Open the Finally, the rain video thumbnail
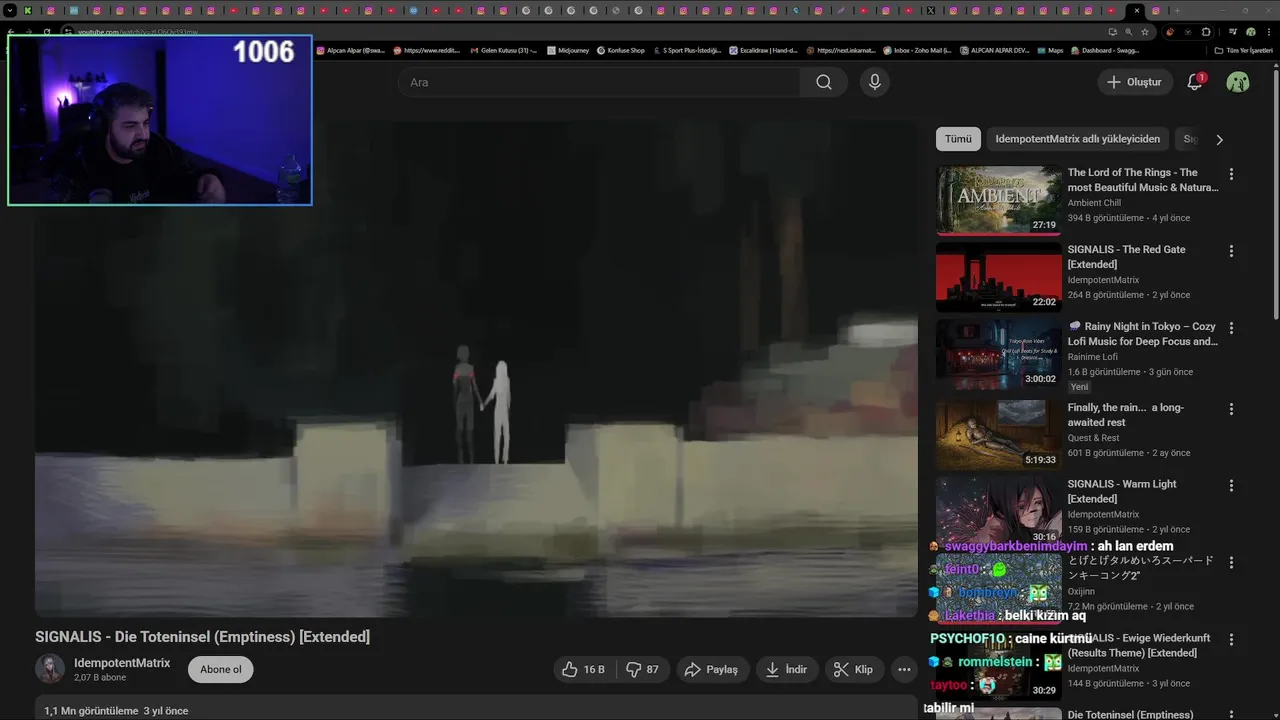This screenshot has width=1280, height=720. [x=999, y=435]
